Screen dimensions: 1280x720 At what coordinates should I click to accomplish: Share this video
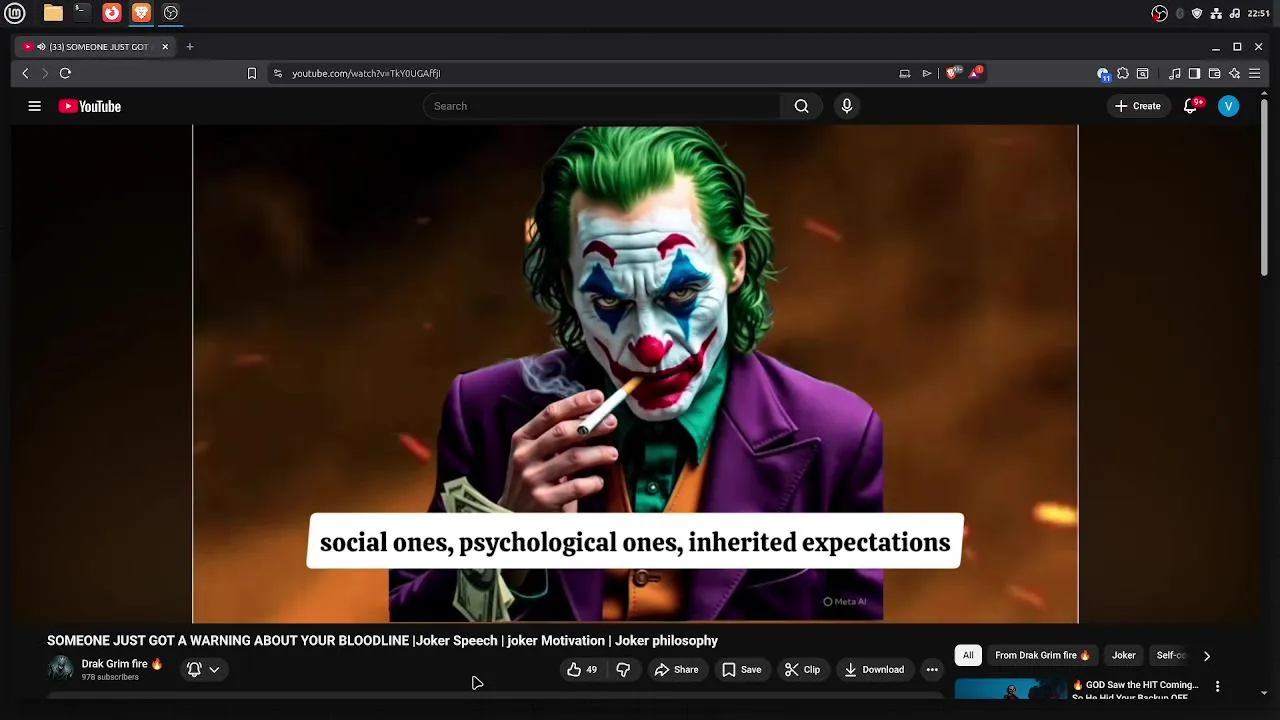677,670
